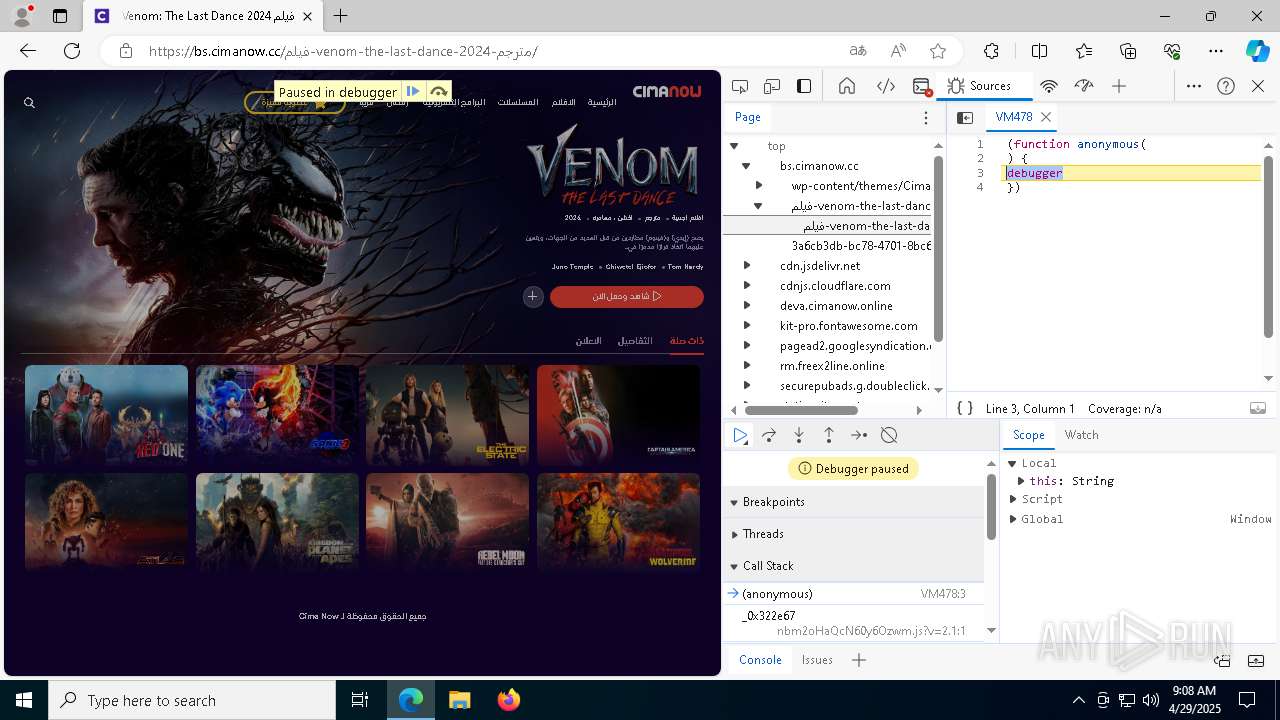The image size is (1280, 720).
Task: Resume script execution in debugger toolbar
Action: 740,435
